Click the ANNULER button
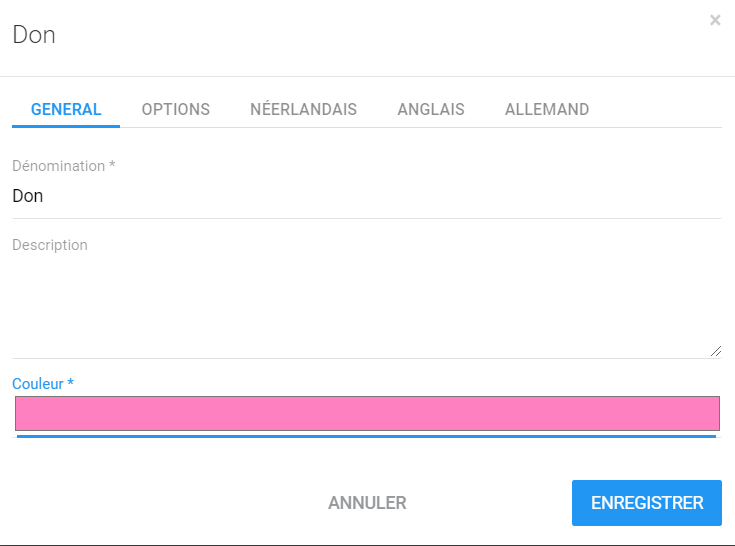 click(367, 503)
